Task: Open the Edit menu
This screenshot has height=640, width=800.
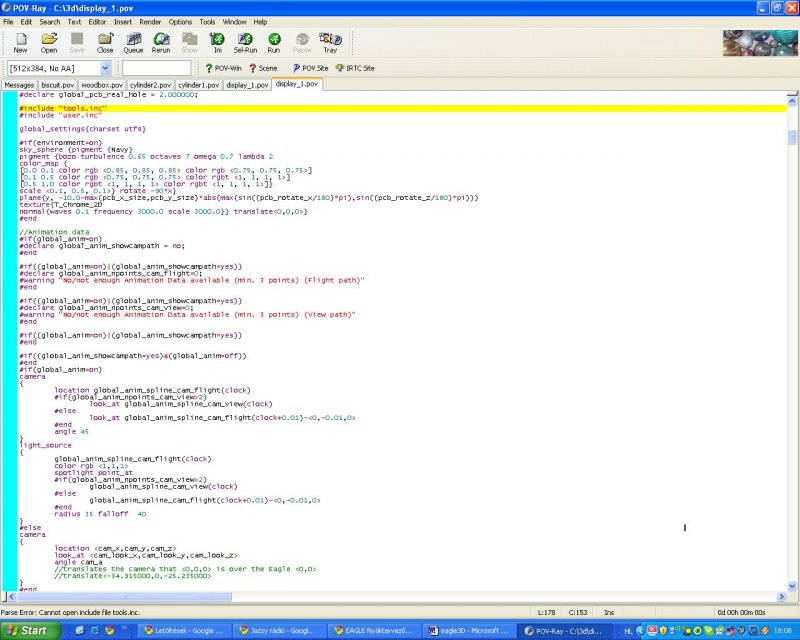Action: [x=26, y=22]
